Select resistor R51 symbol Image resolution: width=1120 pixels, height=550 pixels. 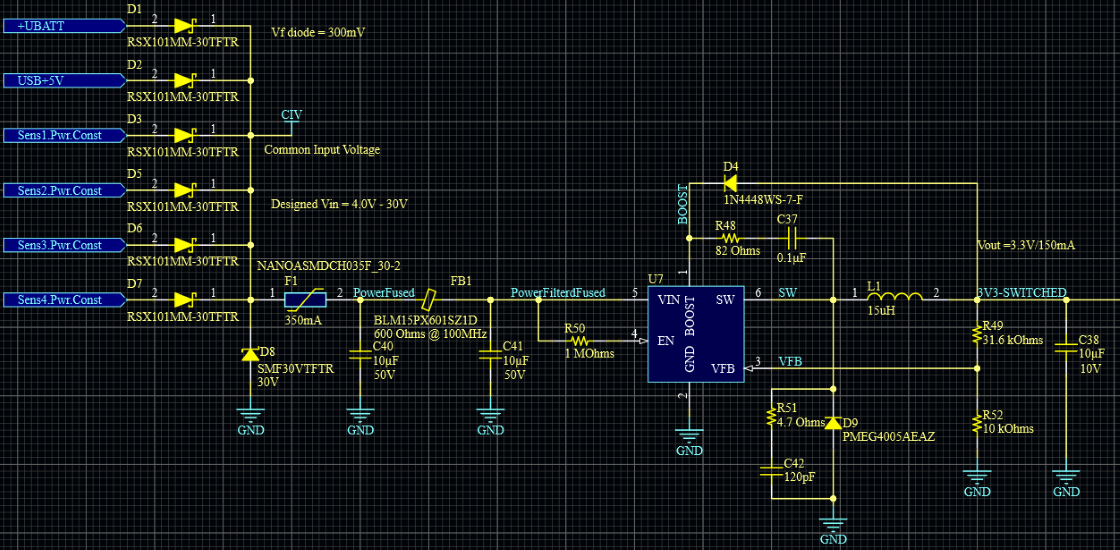[x=771, y=416]
